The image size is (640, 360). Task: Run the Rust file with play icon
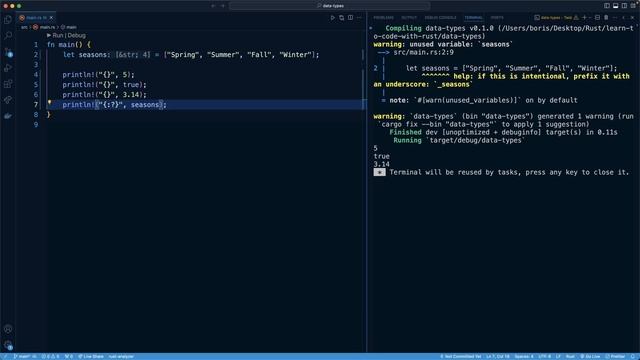[333, 18]
